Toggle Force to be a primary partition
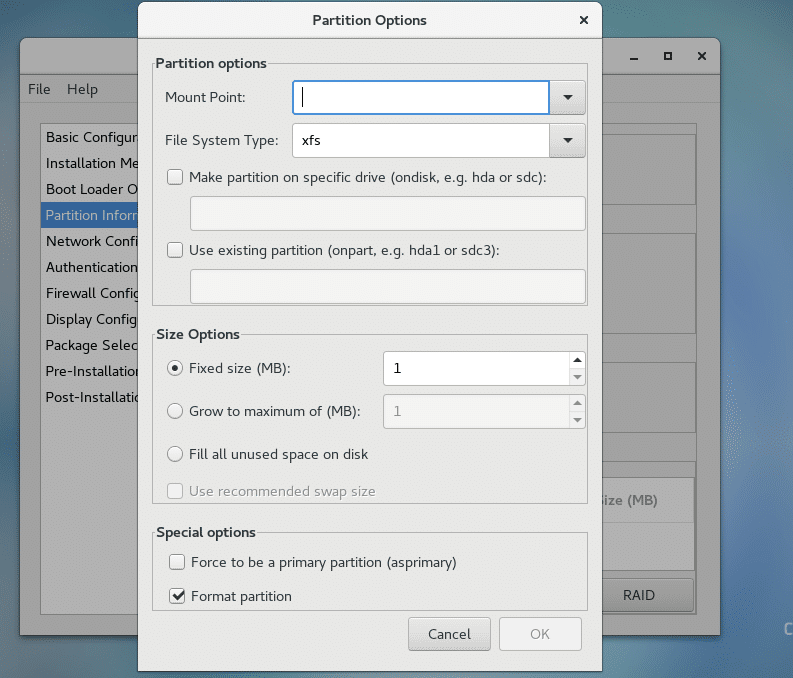This screenshot has height=678, width=793. (177, 562)
